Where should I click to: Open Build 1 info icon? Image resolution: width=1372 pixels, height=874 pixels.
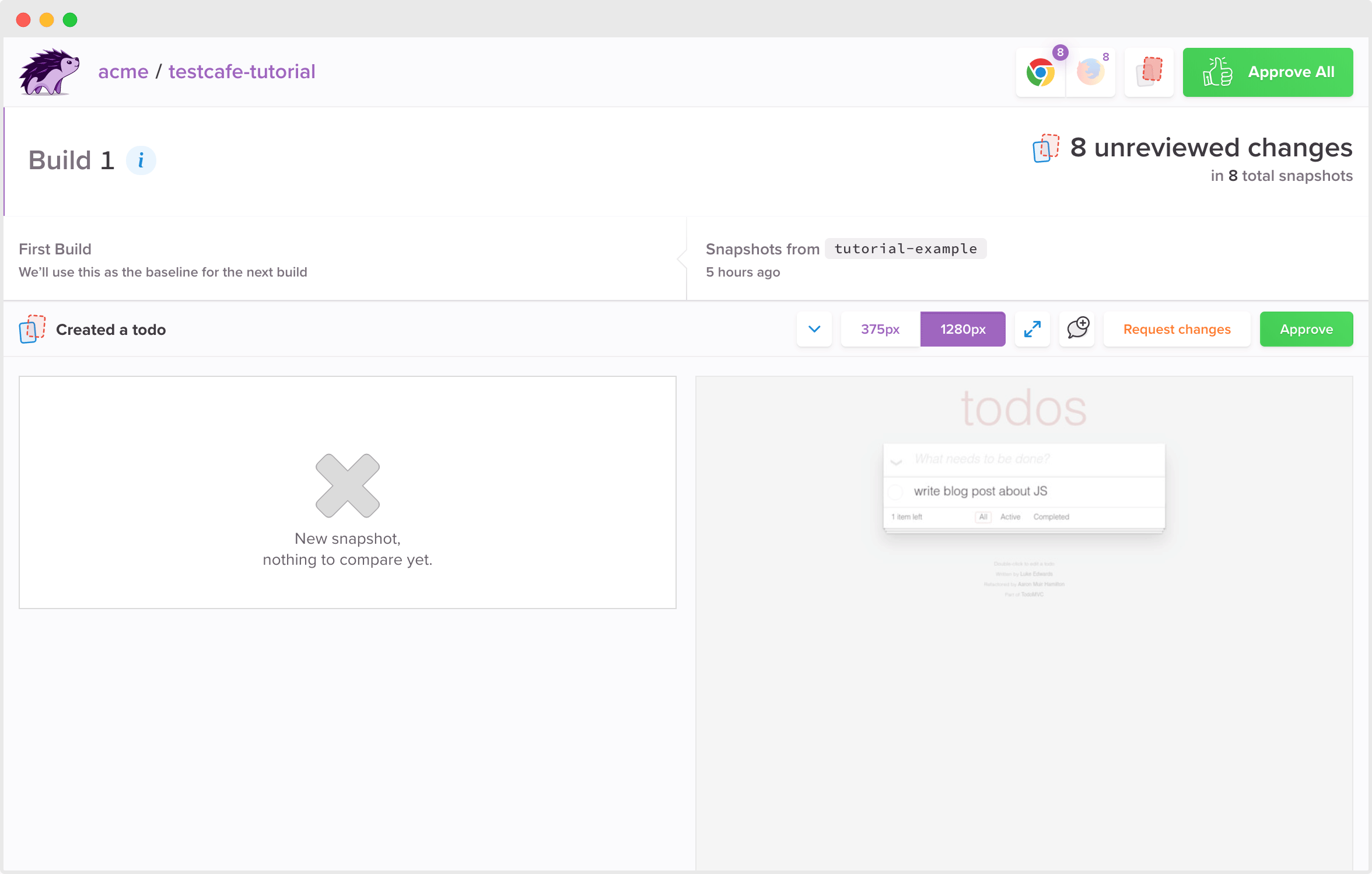tap(141, 160)
